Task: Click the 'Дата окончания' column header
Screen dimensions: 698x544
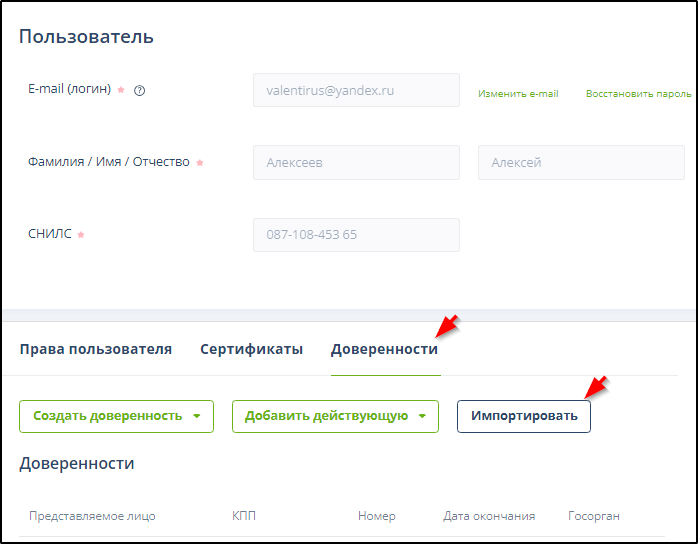Action: (x=489, y=516)
